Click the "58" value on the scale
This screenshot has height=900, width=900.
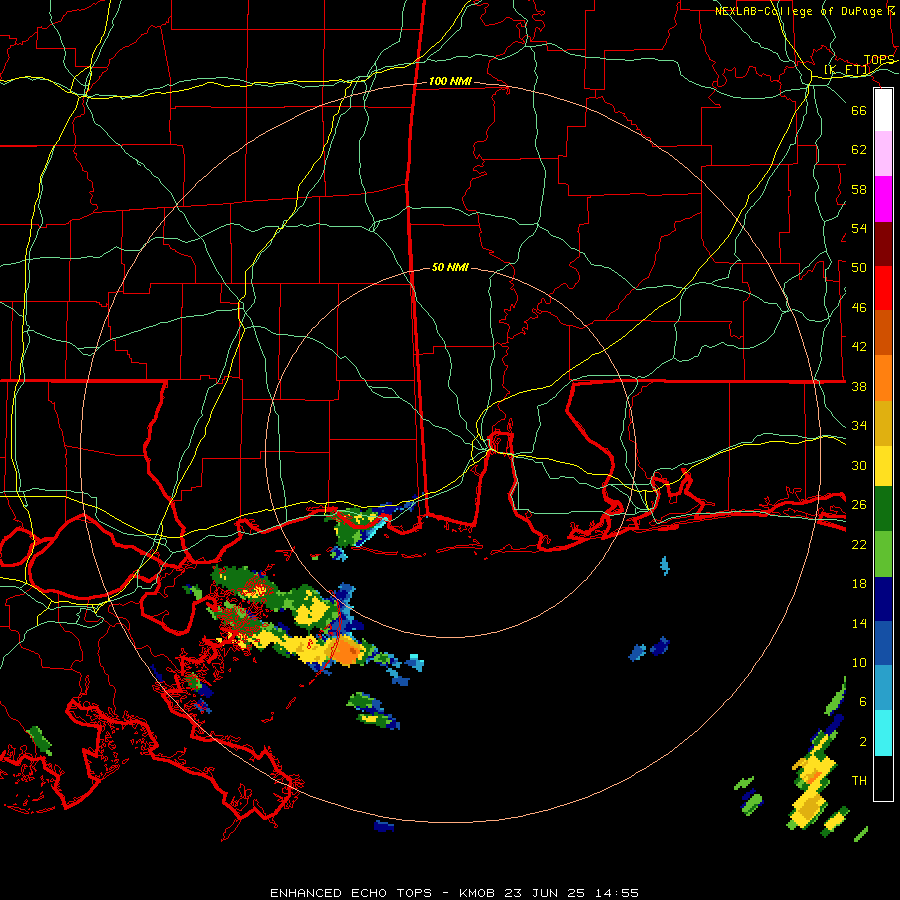[x=859, y=189]
